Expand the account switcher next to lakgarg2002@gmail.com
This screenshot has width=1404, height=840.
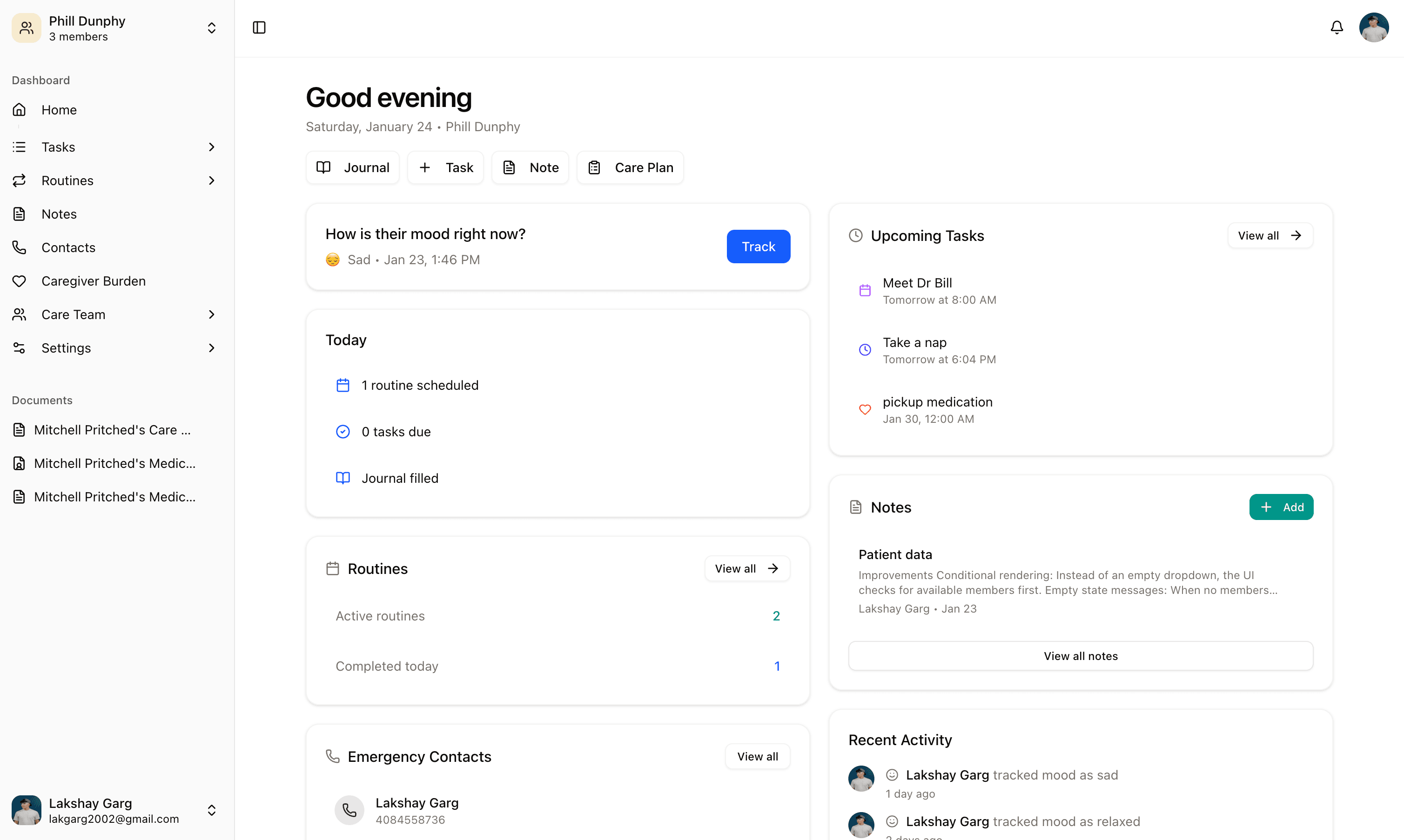(x=211, y=810)
